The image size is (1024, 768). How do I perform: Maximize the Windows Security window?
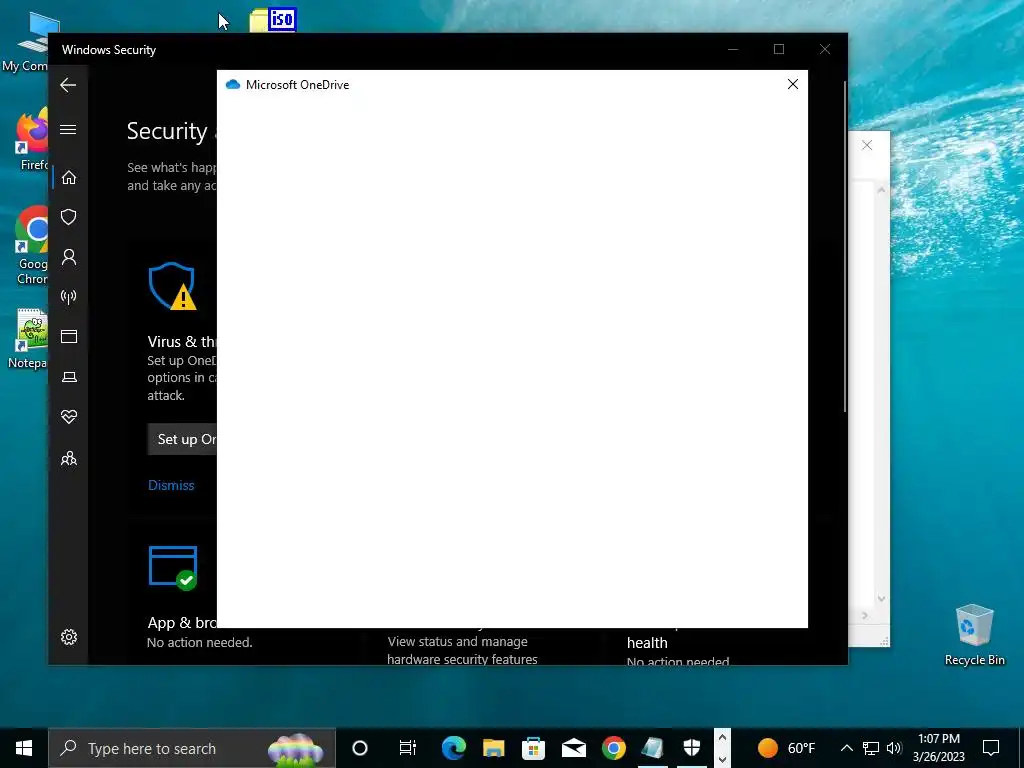778,49
